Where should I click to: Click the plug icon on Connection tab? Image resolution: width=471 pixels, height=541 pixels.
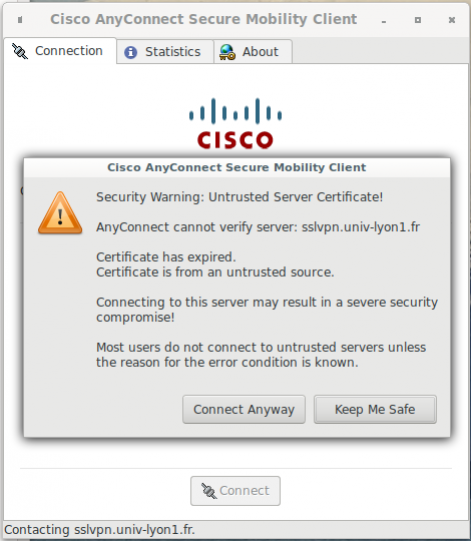click(20, 51)
